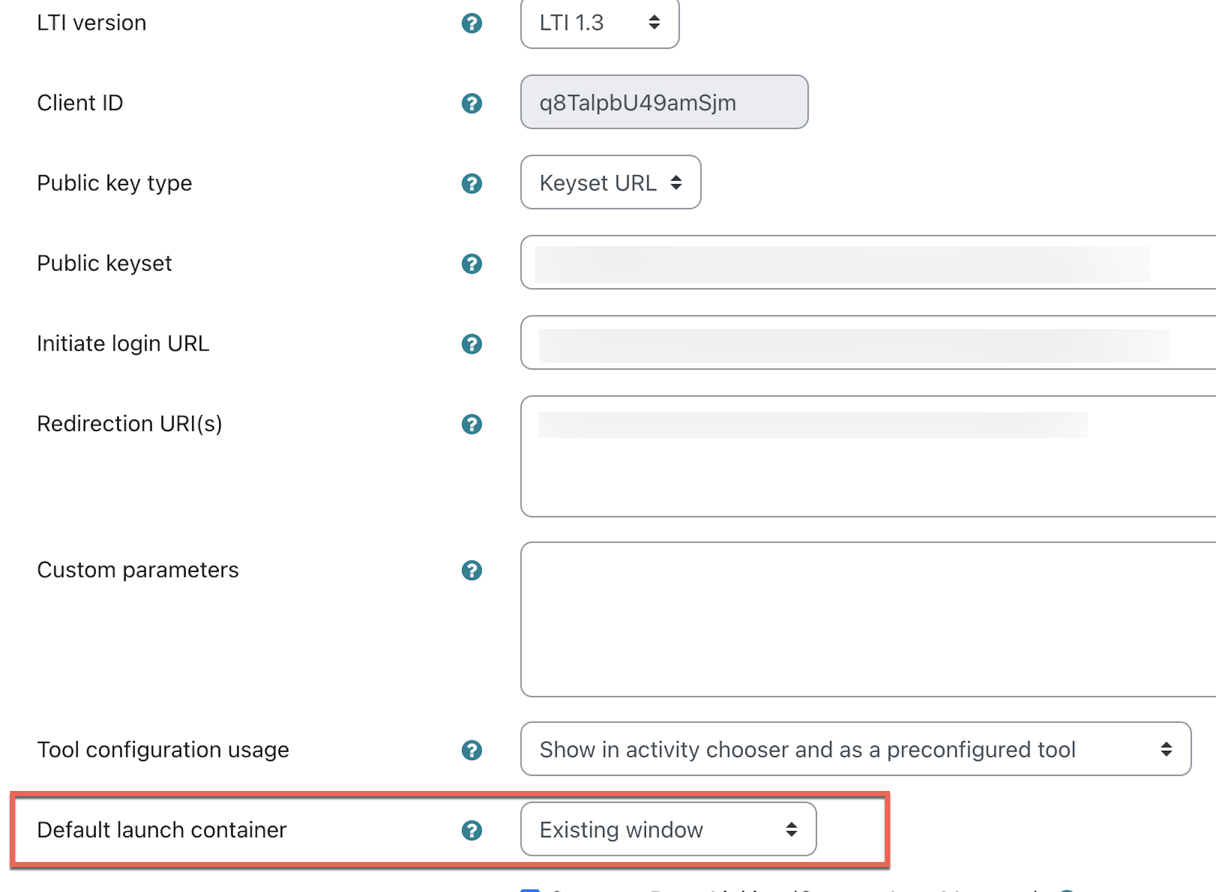The height and width of the screenshot is (892, 1216).
Task: Click the Redirection URI(s) help icon
Action: tap(471, 424)
